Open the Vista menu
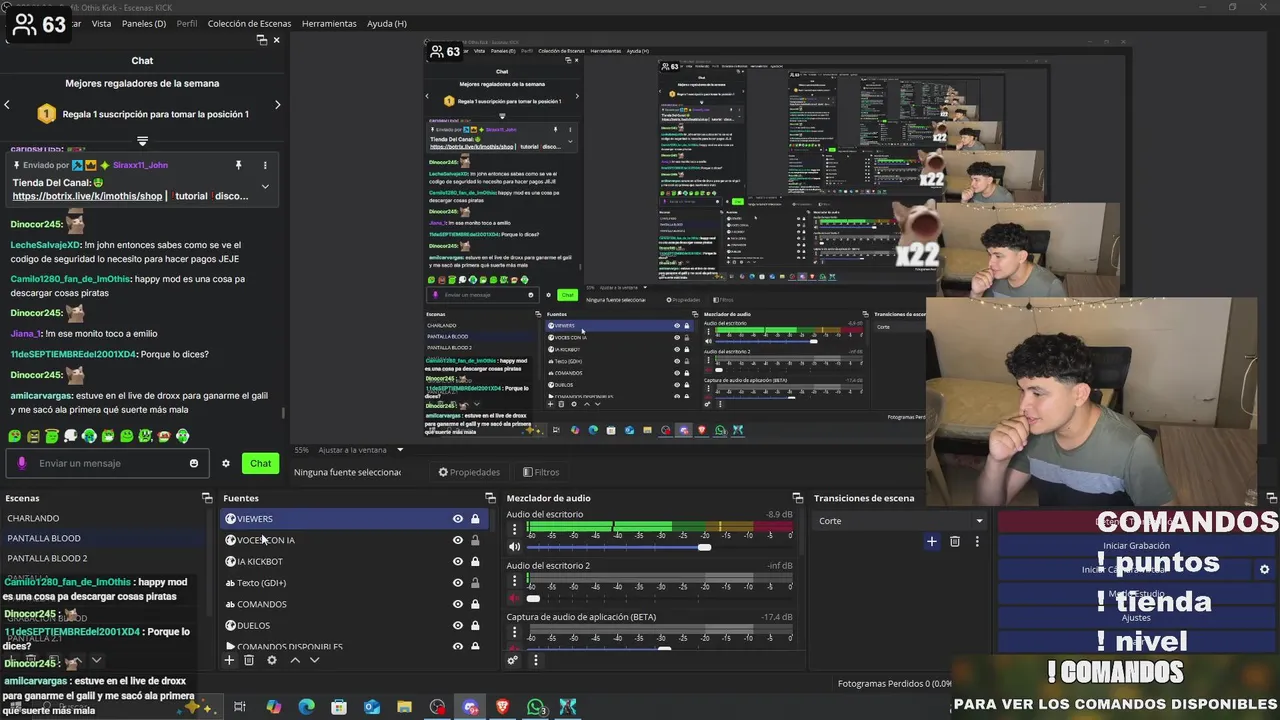Screen dimensions: 1280x720 click(x=101, y=23)
